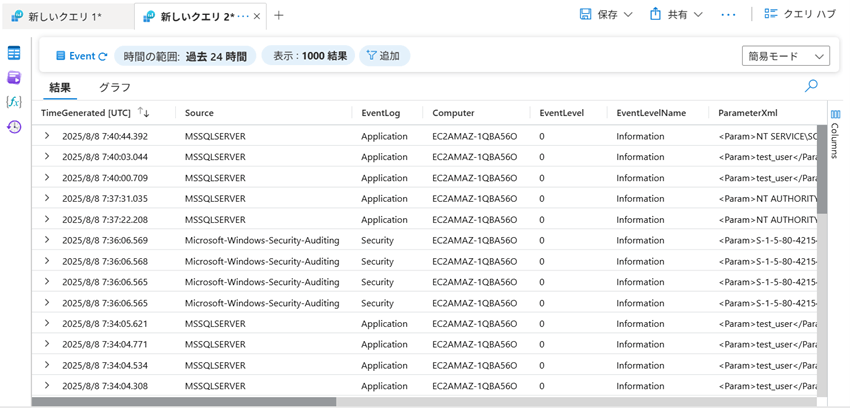Add a new query tab with plus

(279, 16)
